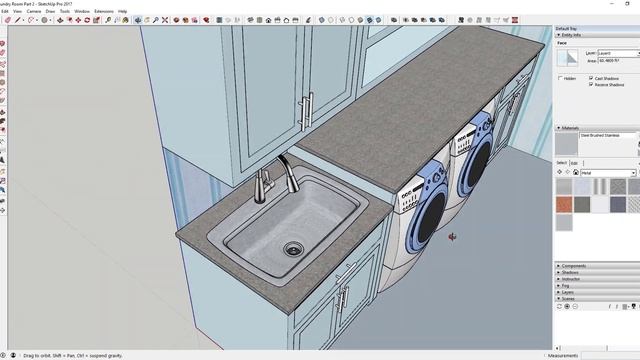Image resolution: width=640 pixels, height=360 pixels.
Task: Click the material name text field
Action: (608, 135)
